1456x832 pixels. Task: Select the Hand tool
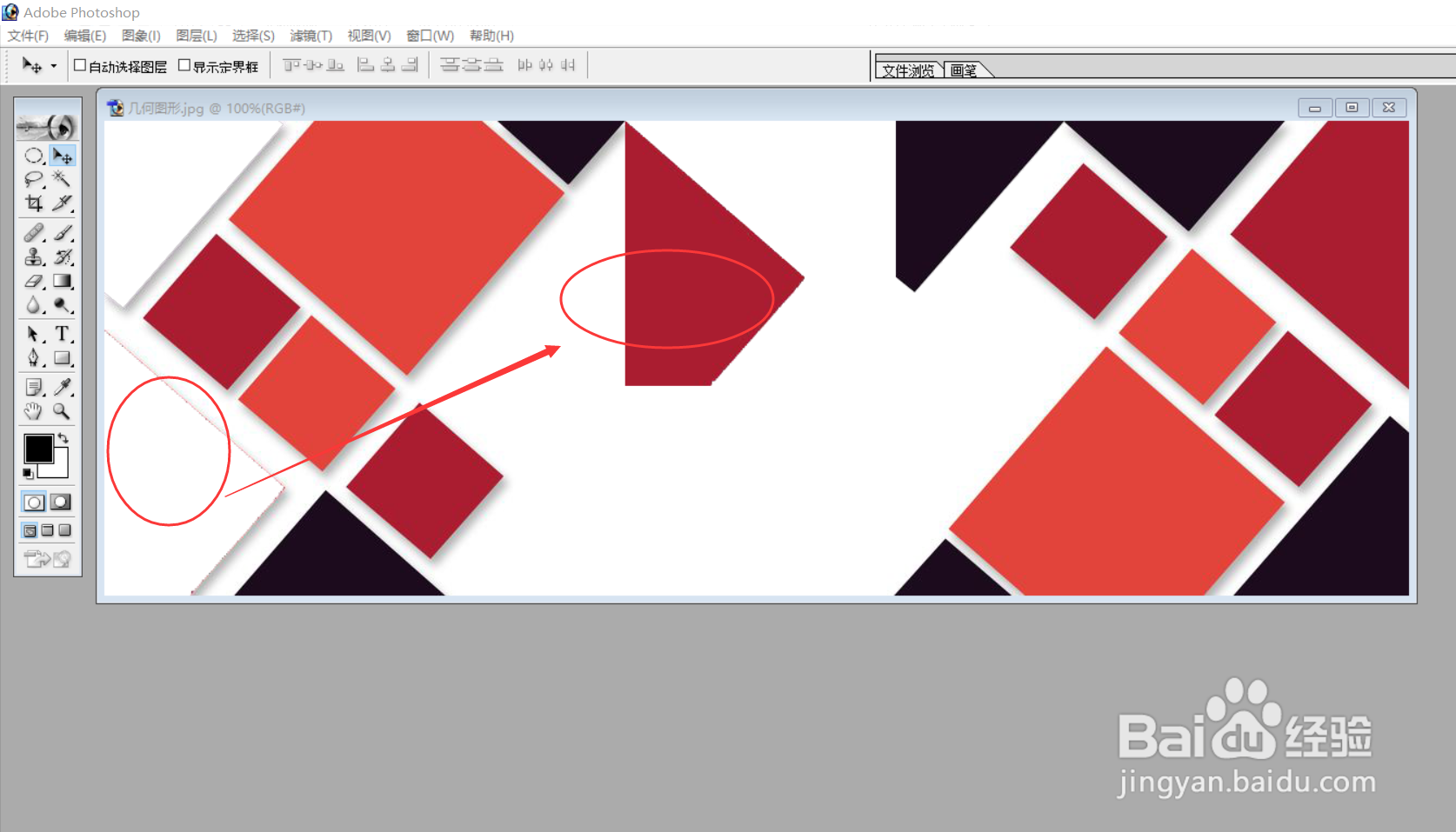(34, 411)
